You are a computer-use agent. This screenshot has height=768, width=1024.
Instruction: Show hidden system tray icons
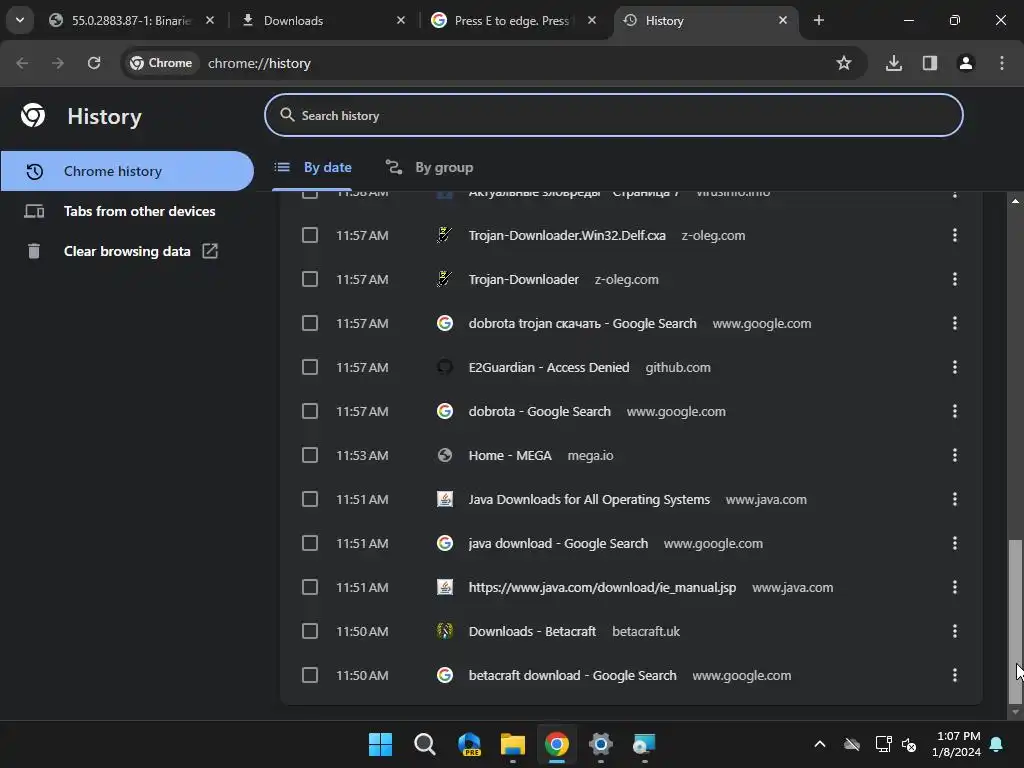(820, 744)
